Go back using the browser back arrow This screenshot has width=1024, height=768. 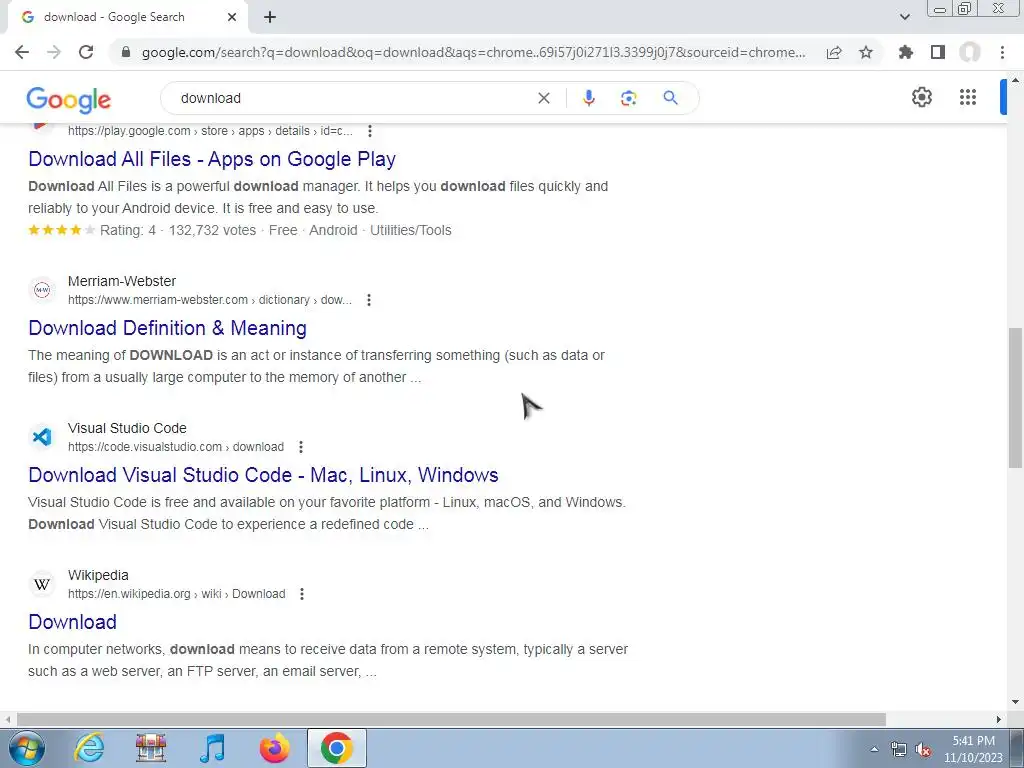[22, 52]
